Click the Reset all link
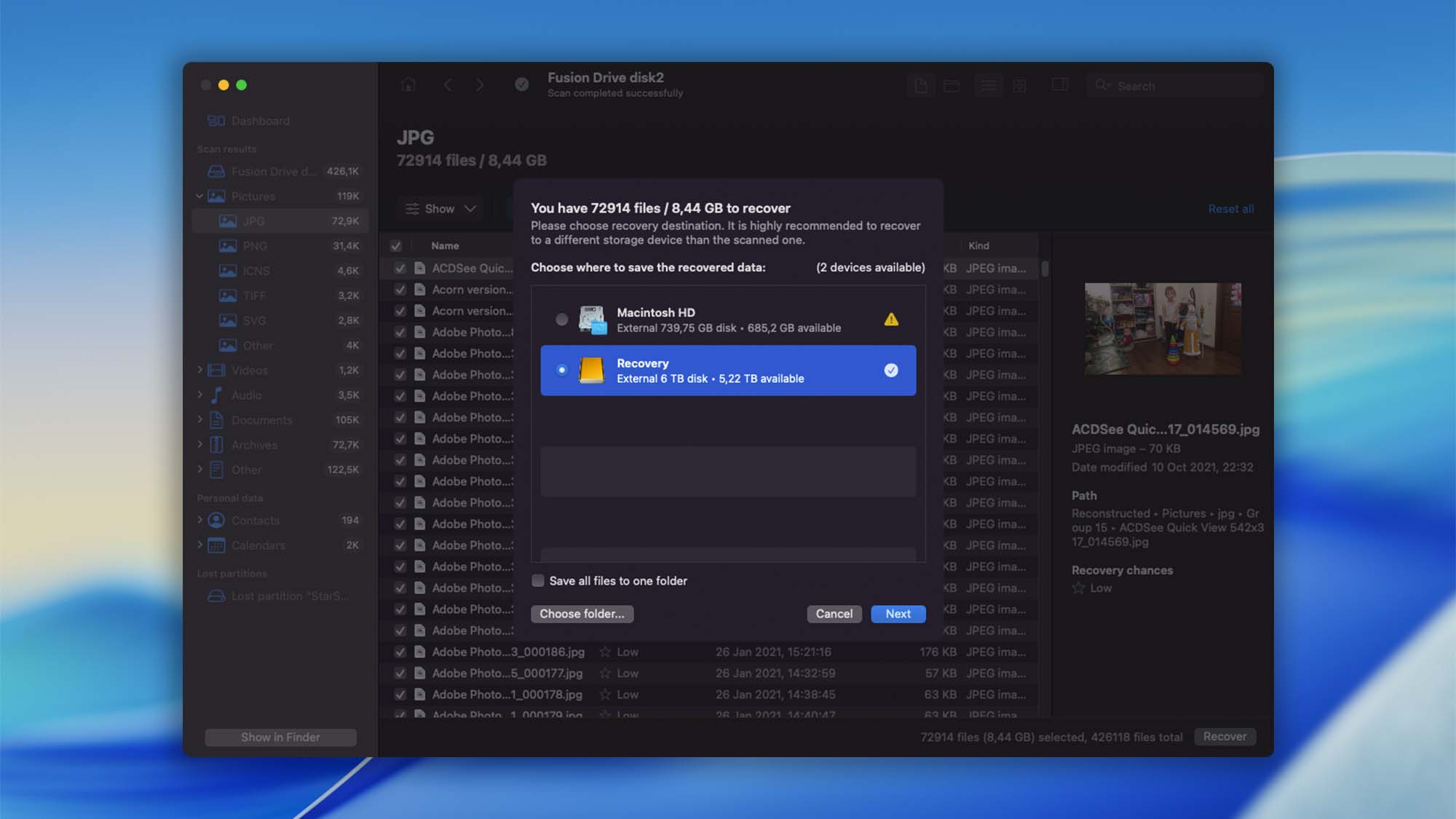1456x819 pixels. [x=1230, y=208]
